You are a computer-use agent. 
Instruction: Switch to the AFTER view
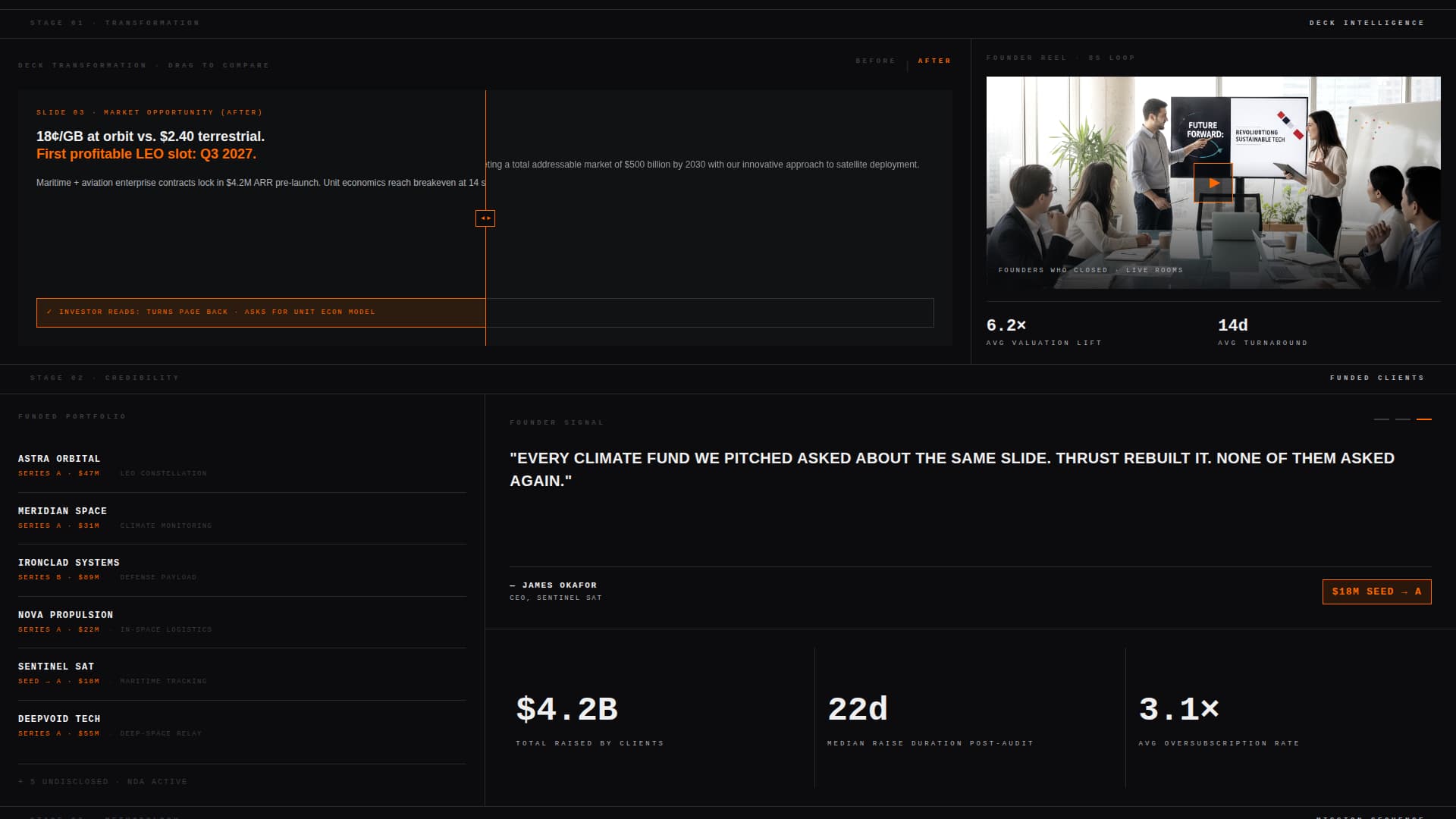pos(934,61)
